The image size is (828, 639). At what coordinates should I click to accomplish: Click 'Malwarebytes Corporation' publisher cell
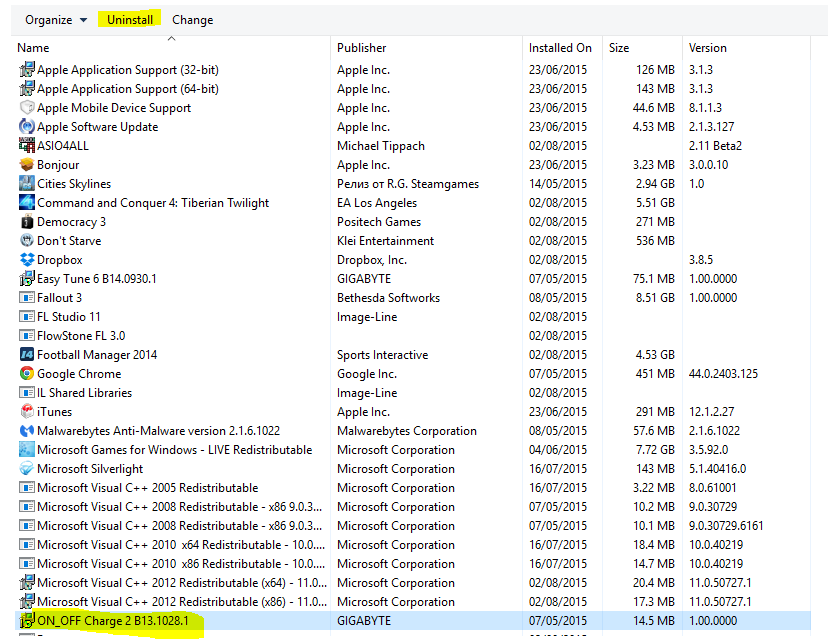(x=407, y=431)
